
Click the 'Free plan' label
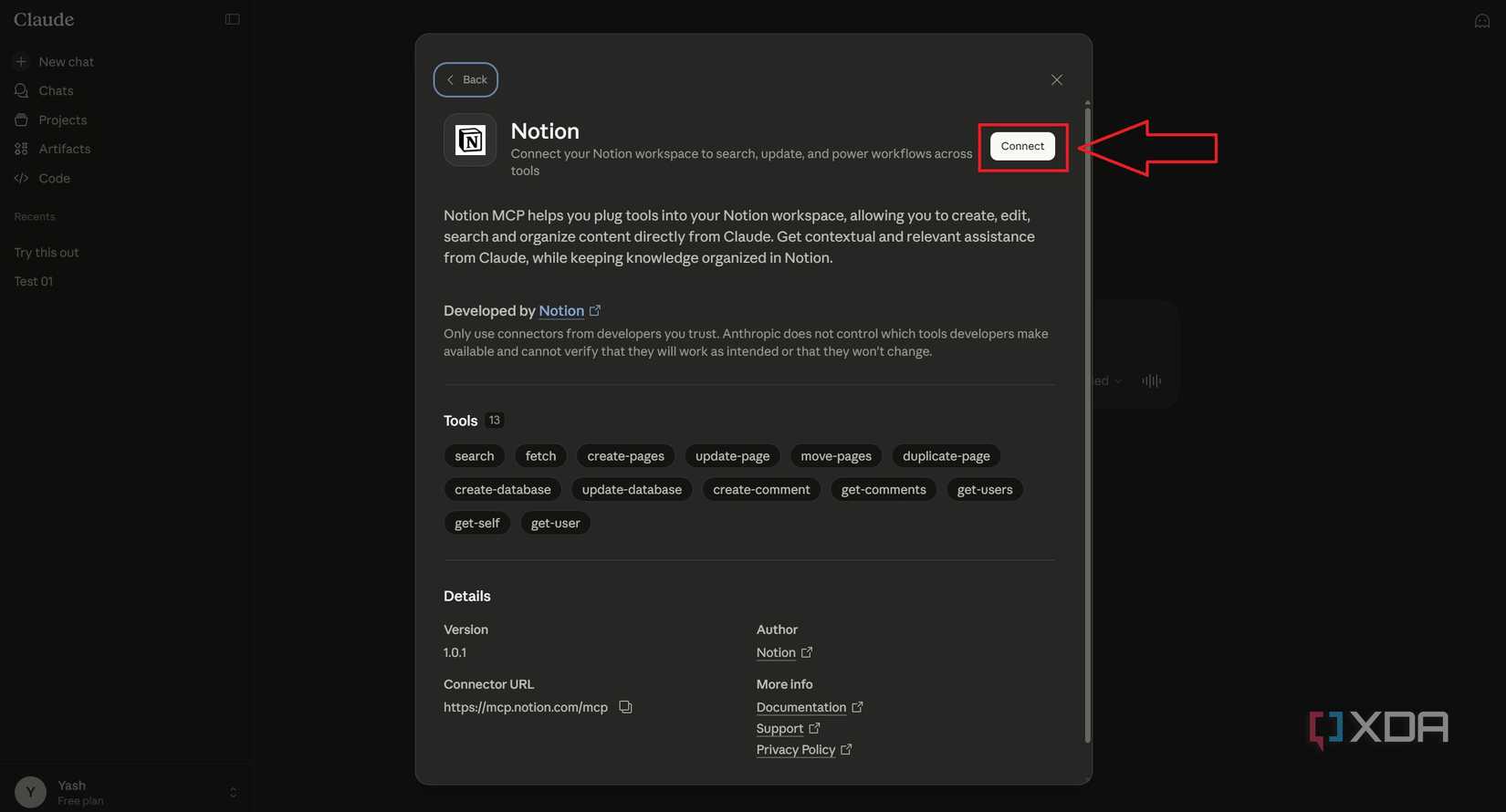tap(80, 801)
